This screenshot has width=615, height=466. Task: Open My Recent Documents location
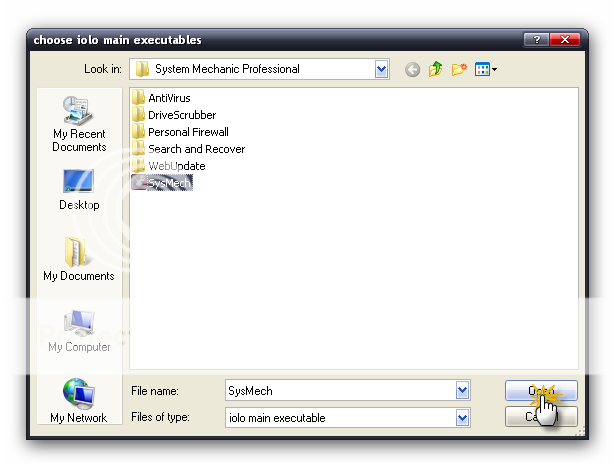click(79, 124)
